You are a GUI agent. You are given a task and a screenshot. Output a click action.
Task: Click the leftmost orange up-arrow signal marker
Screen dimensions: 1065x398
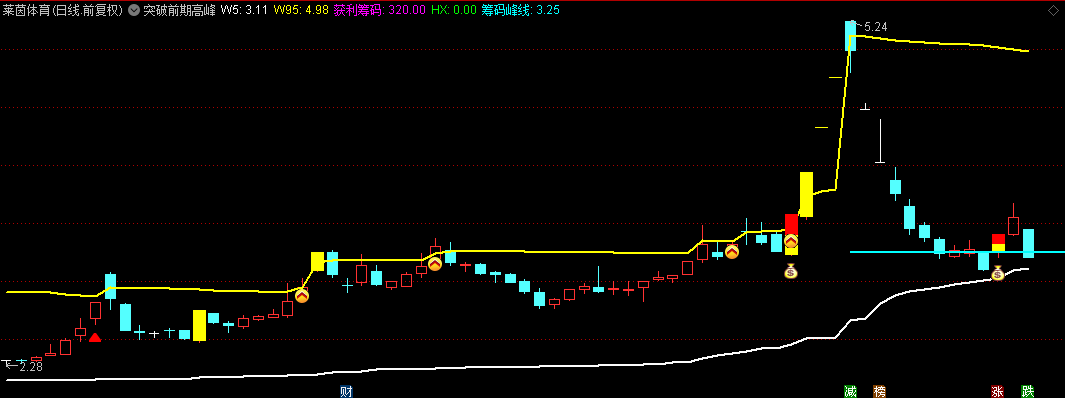point(302,295)
